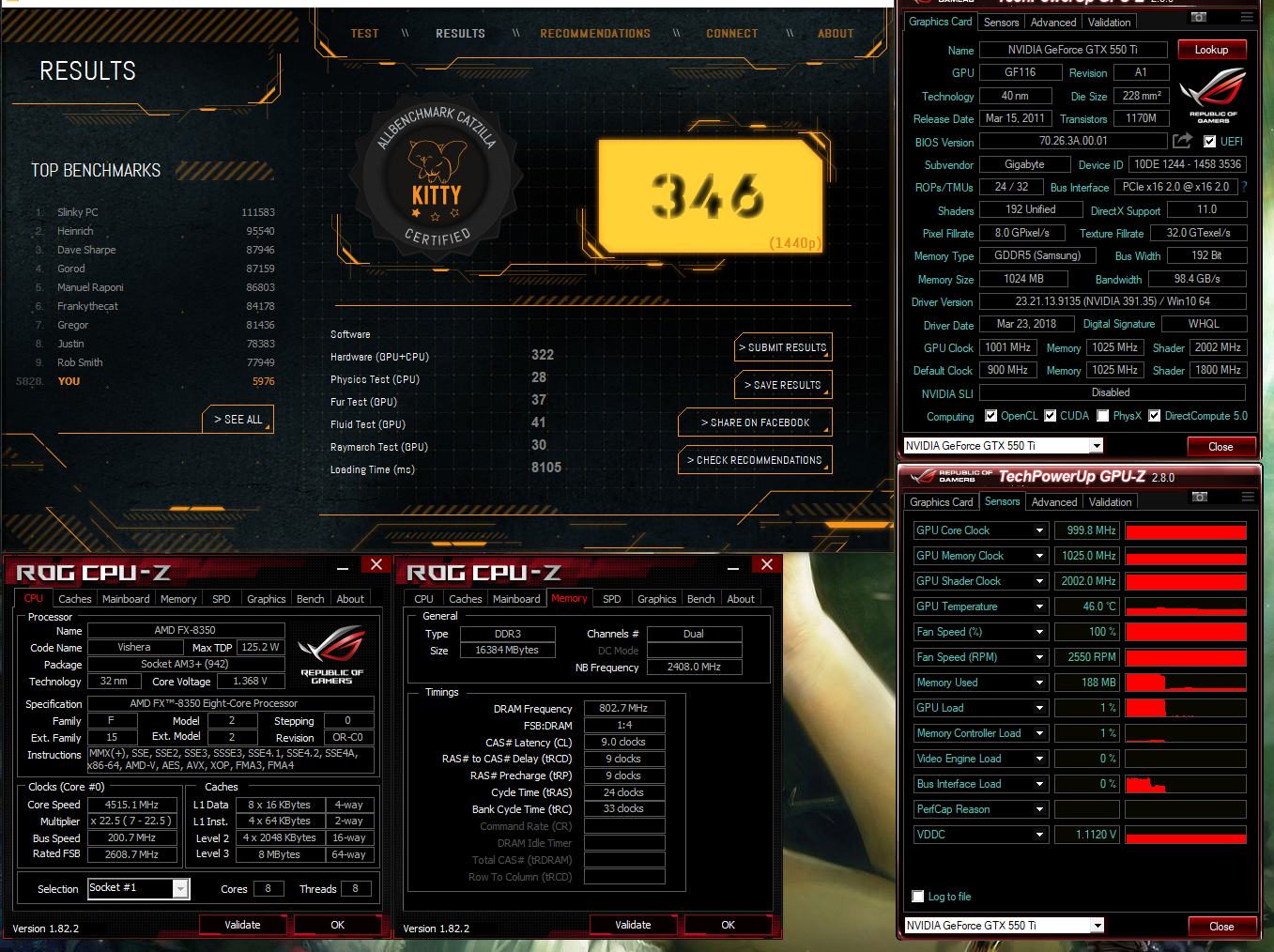Open the TEST tab in Catzilla
This screenshot has height=952, width=1274.
364,34
